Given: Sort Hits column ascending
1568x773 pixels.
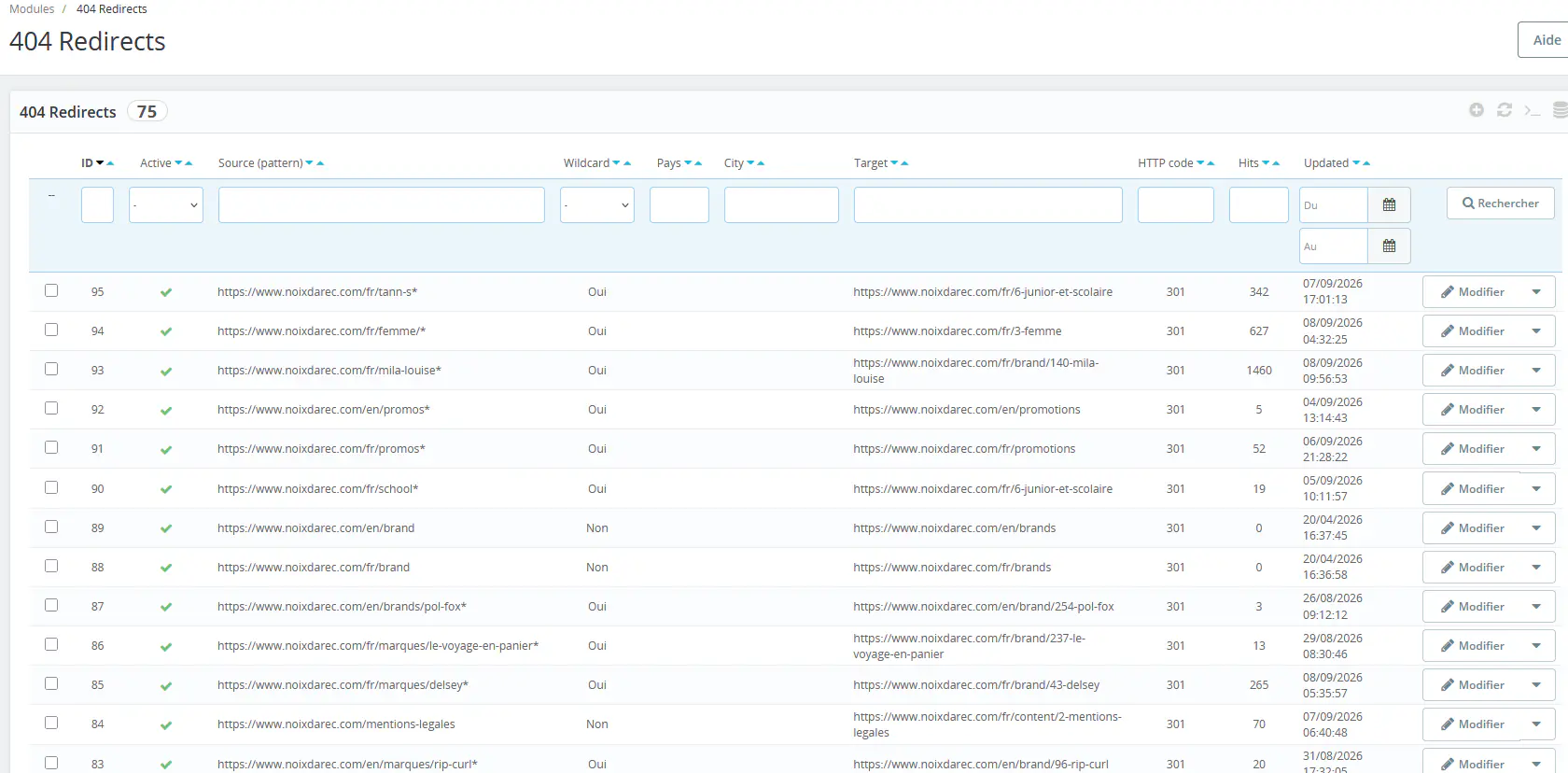Looking at the screenshot, I should (1276, 163).
